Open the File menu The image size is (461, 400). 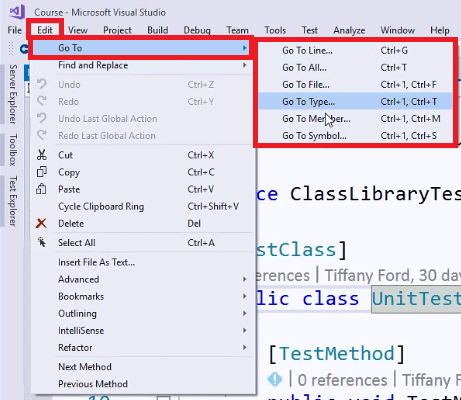15,30
